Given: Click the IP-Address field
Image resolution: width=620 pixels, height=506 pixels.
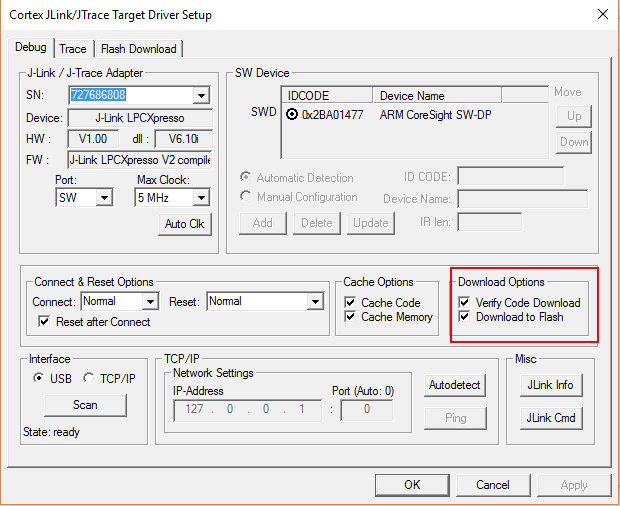Looking at the screenshot, I should pos(248,410).
